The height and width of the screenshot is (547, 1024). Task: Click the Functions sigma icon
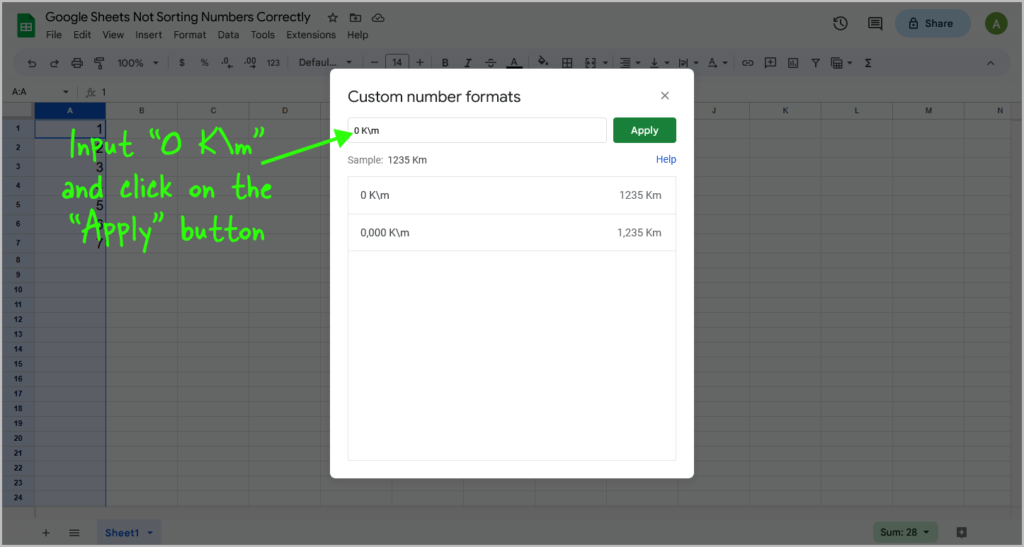pos(868,63)
